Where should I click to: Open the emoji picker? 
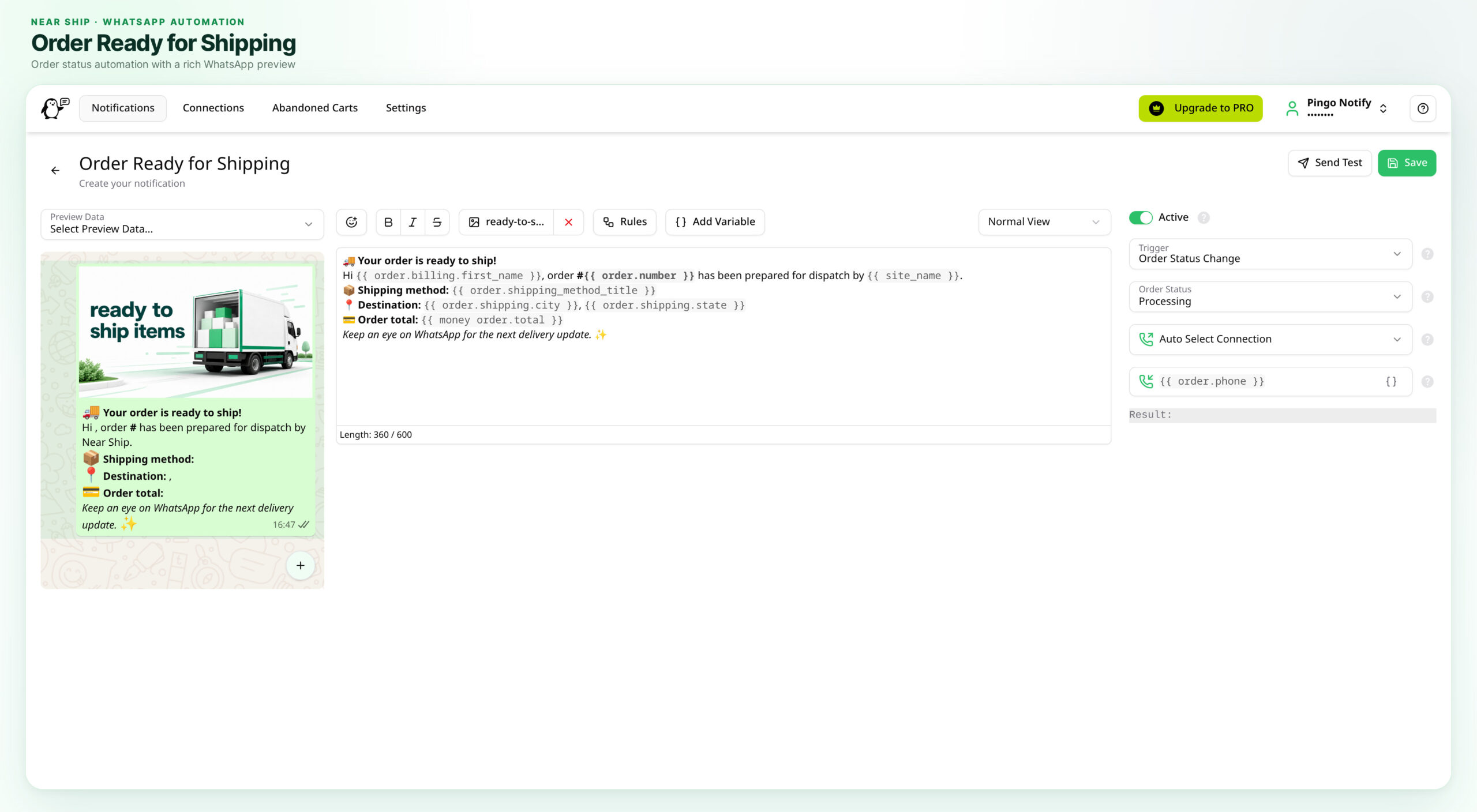click(x=351, y=222)
